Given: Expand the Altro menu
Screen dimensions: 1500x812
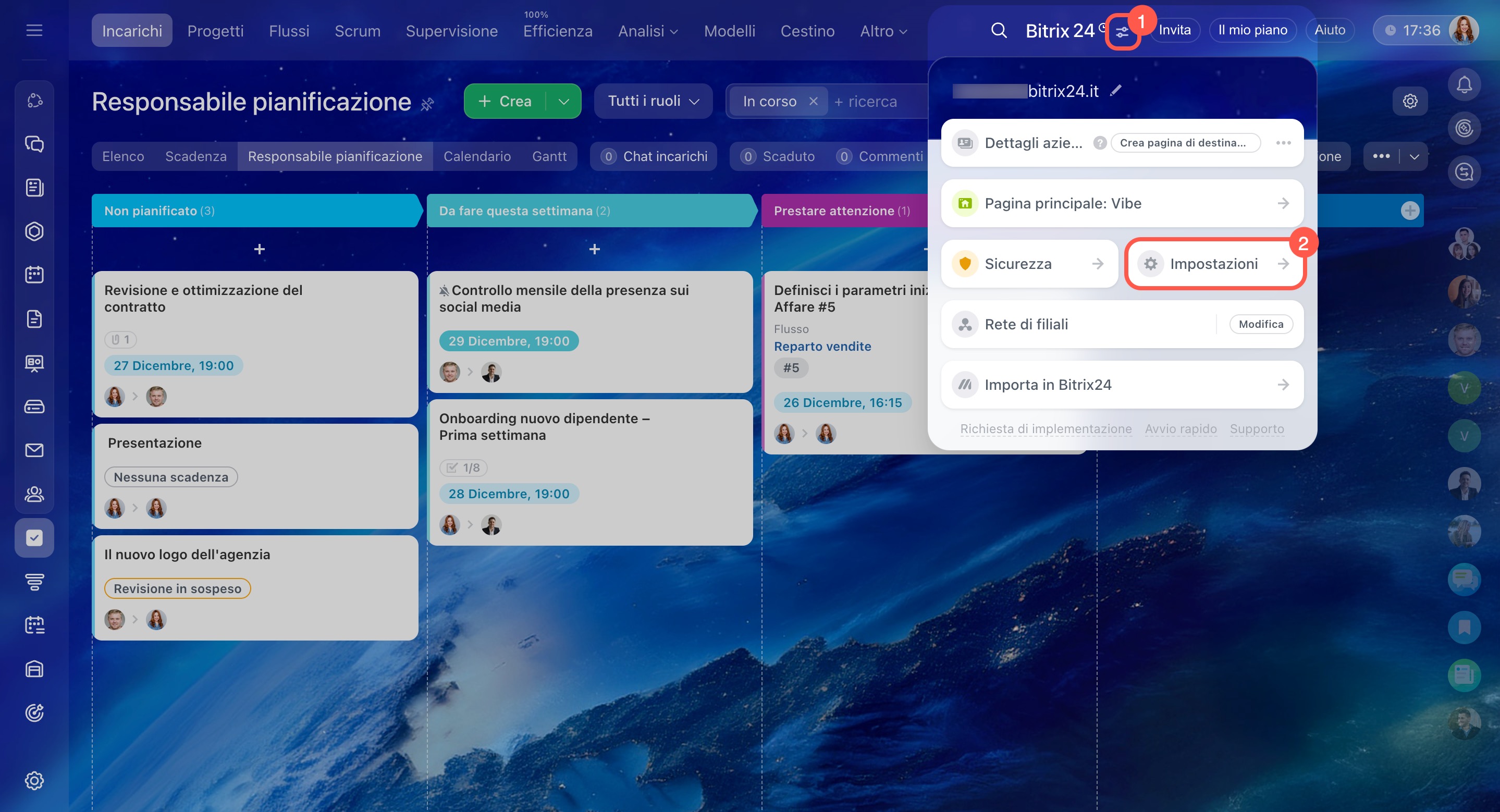Looking at the screenshot, I should click(x=883, y=31).
